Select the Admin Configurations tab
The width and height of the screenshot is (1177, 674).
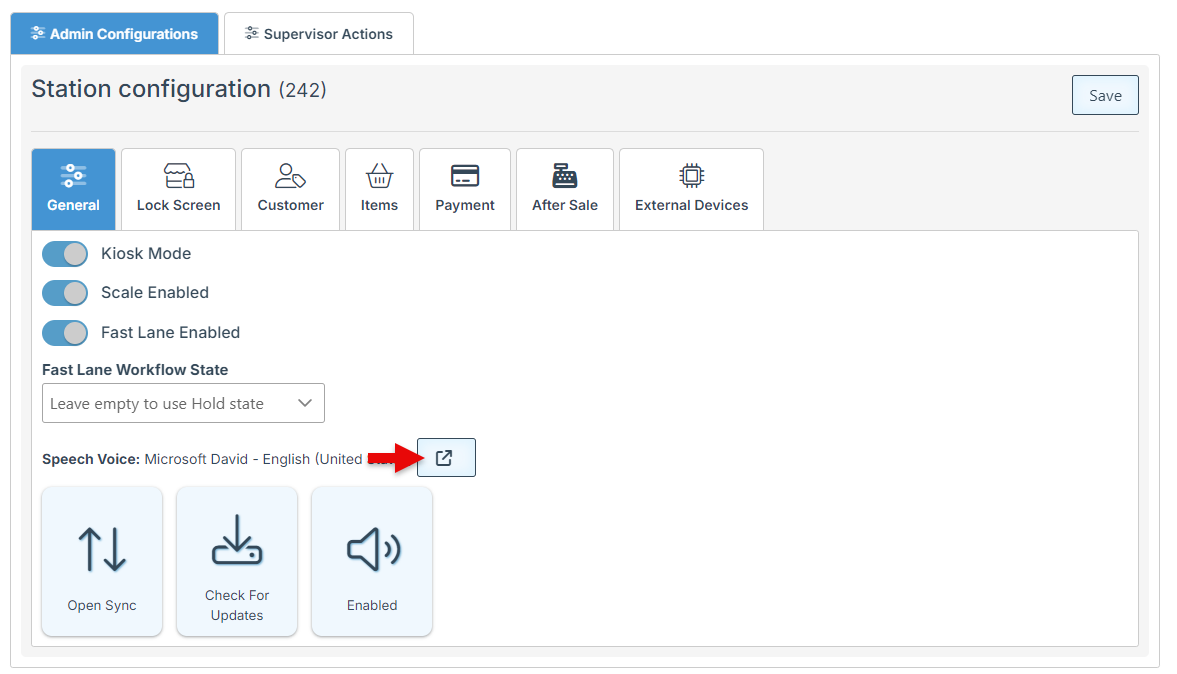point(114,34)
